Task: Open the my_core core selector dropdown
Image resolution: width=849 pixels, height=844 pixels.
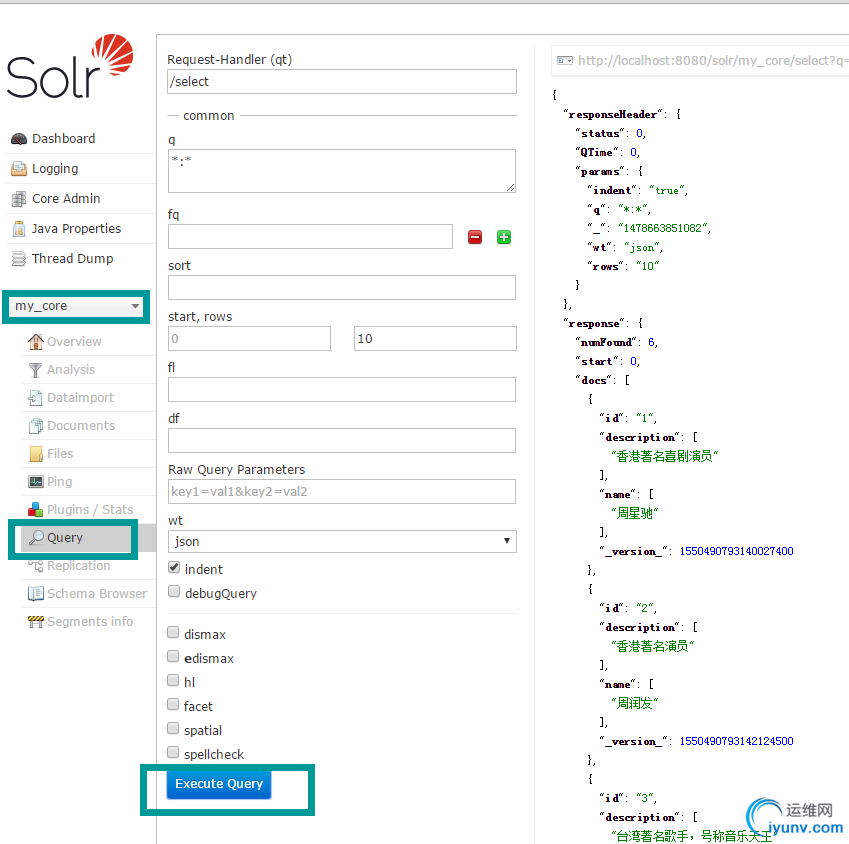Action: tap(76, 306)
